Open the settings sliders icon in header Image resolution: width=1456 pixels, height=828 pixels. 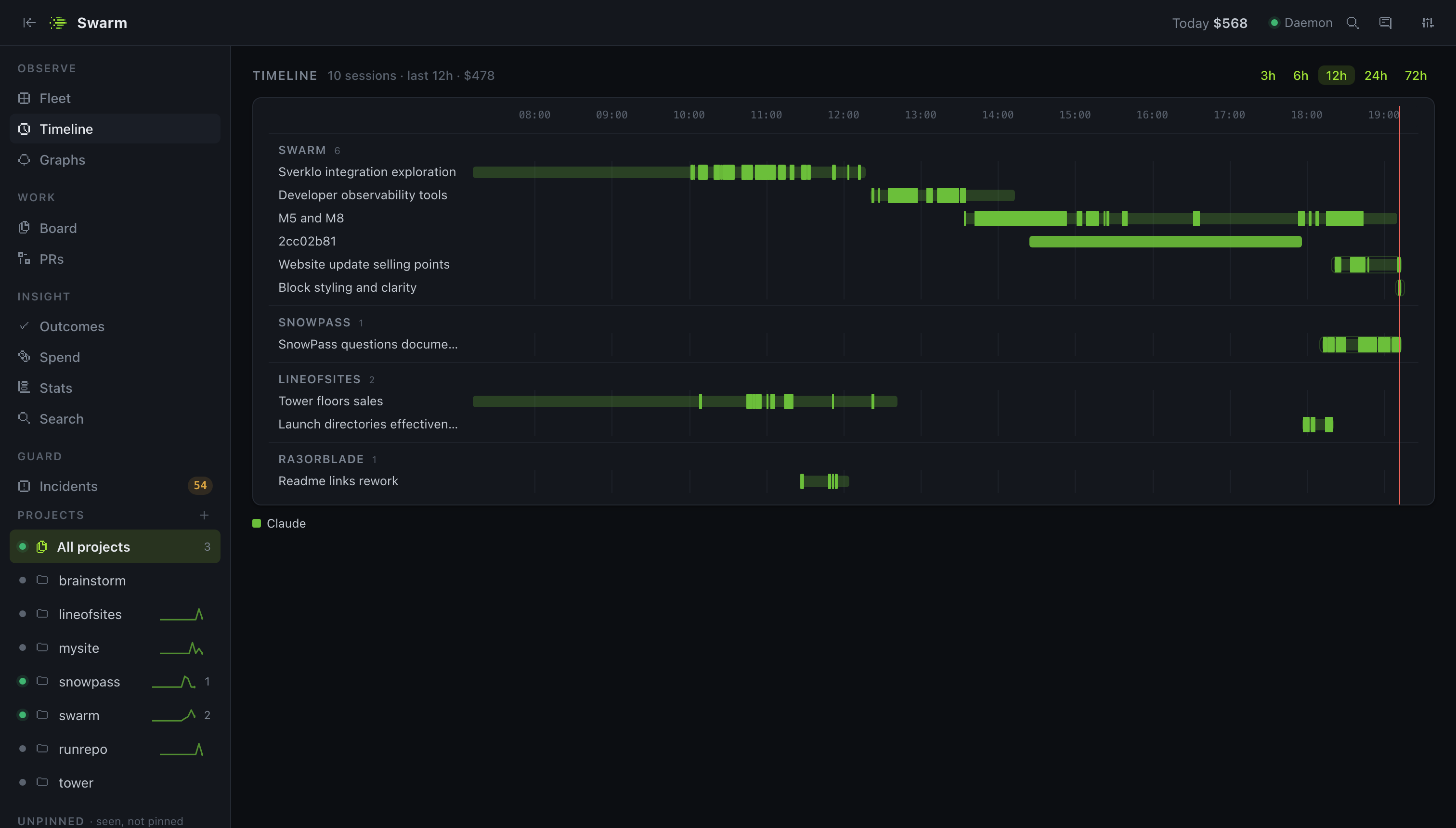coord(1428,23)
